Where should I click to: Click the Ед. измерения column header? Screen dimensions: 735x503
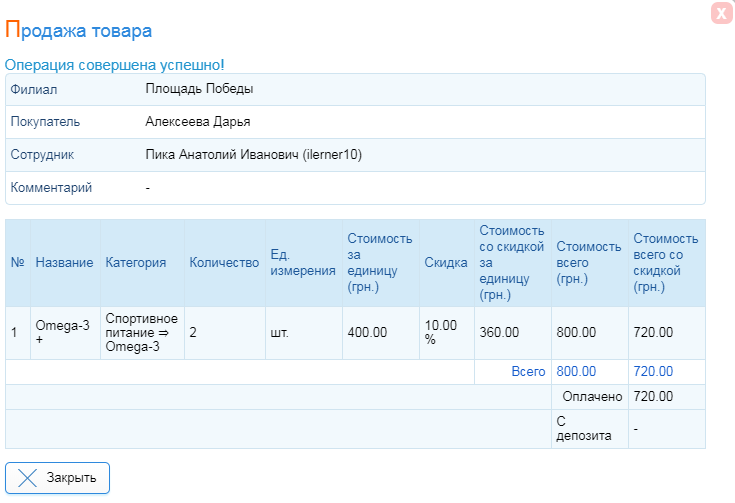(x=303, y=263)
